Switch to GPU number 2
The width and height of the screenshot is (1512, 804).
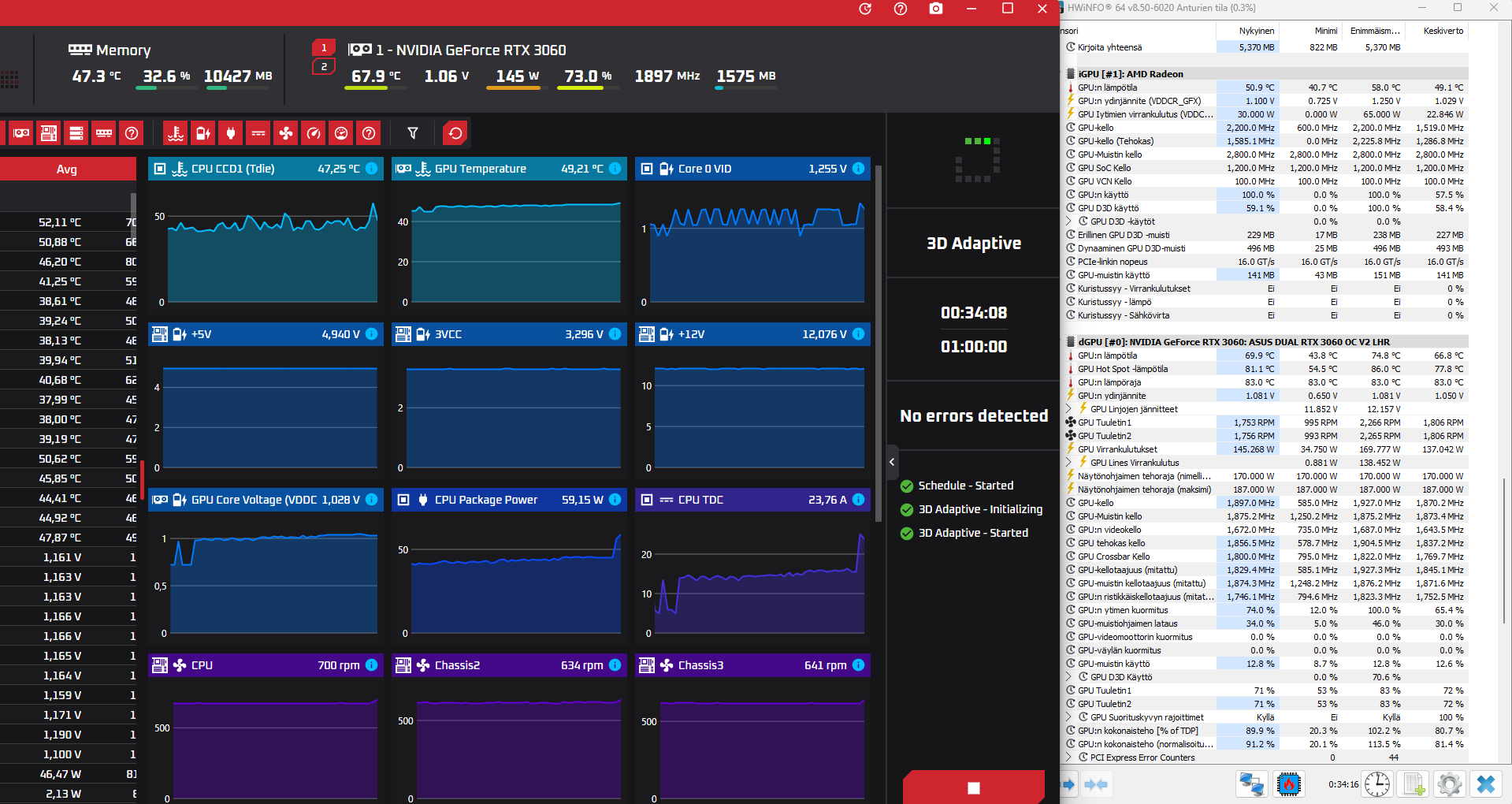point(324,67)
